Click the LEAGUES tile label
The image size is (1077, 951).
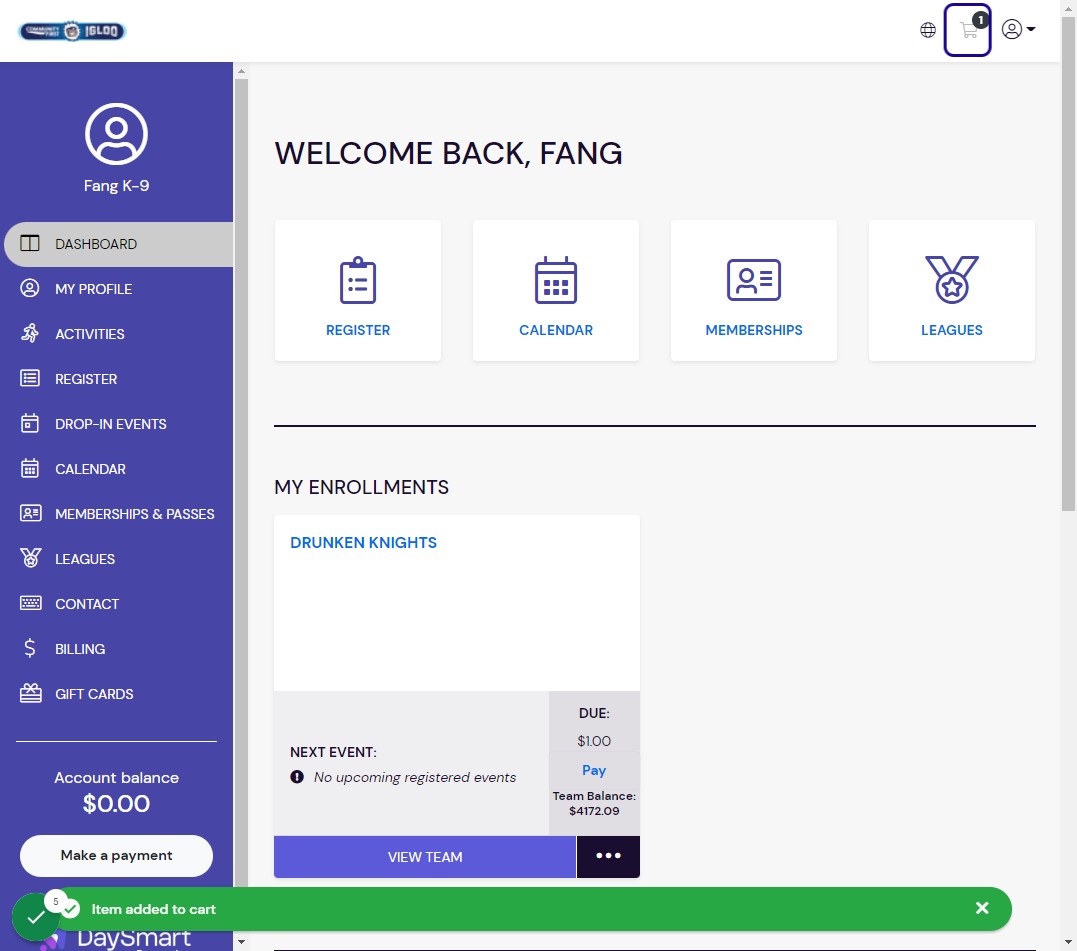[x=951, y=330]
